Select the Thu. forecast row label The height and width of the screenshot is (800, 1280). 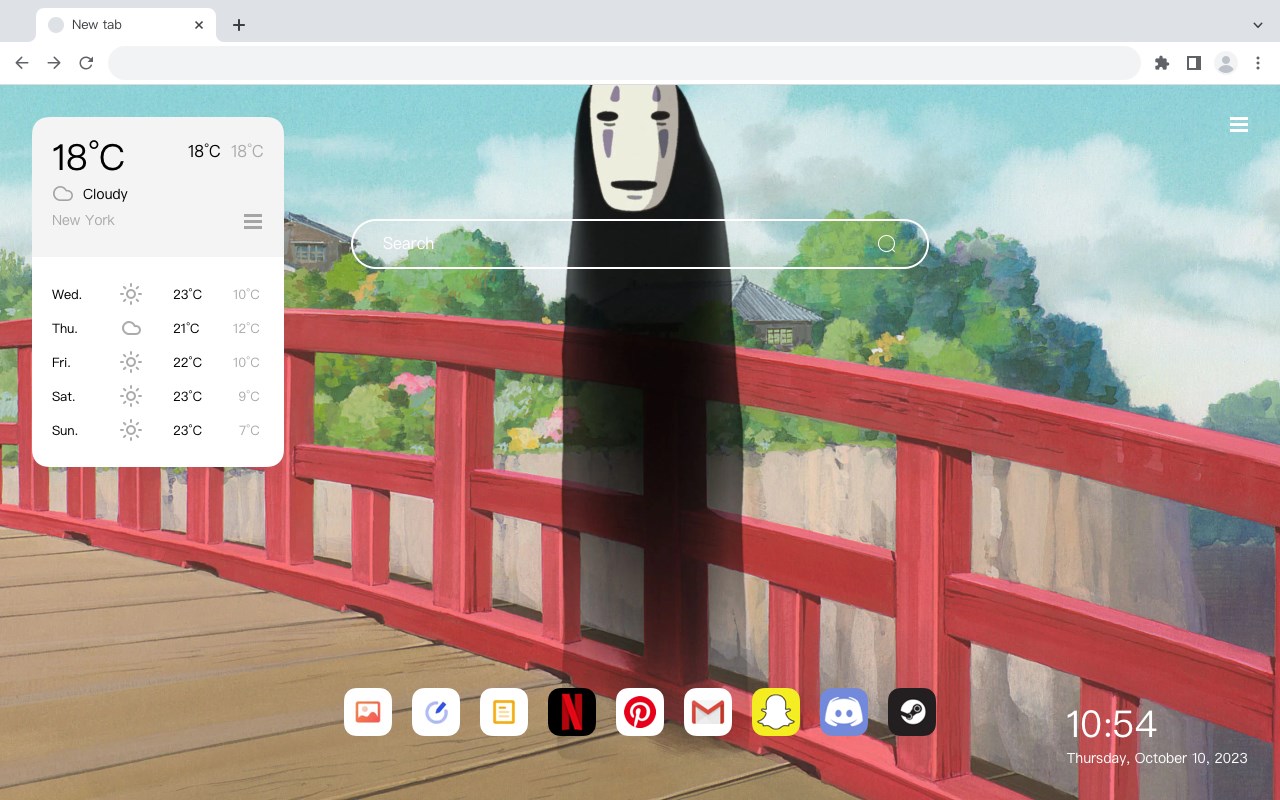tap(65, 329)
